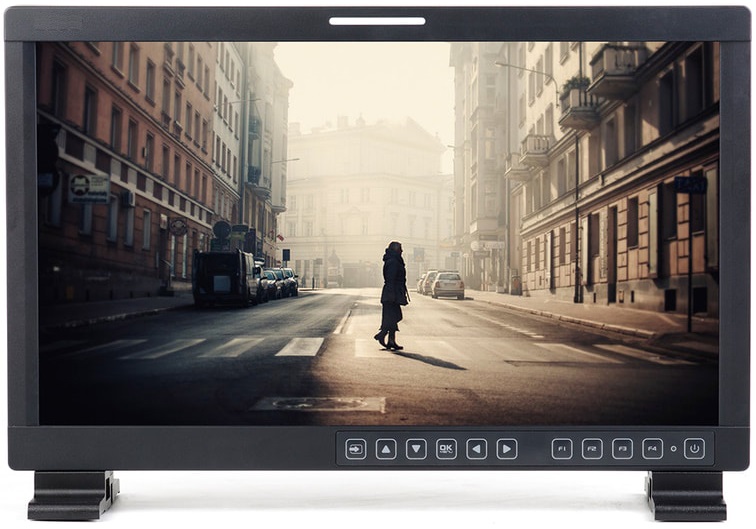The width and height of the screenshot is (756, 529).
Task: Click the left monitor stand foot
Action: (73, 496)
